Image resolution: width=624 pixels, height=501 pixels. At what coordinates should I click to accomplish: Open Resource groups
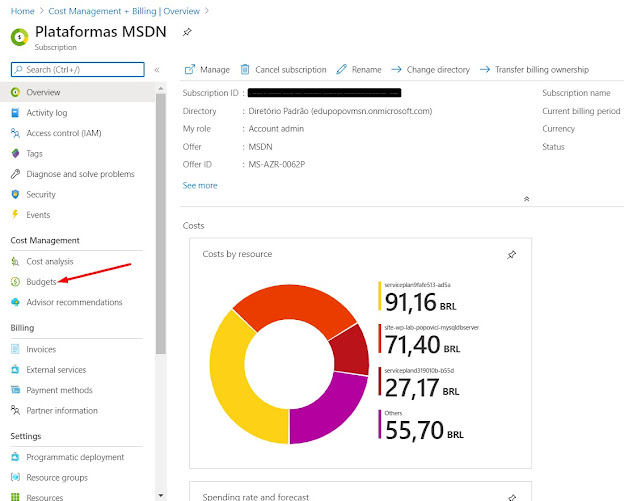pyautogui.click(x=57, y=478)
